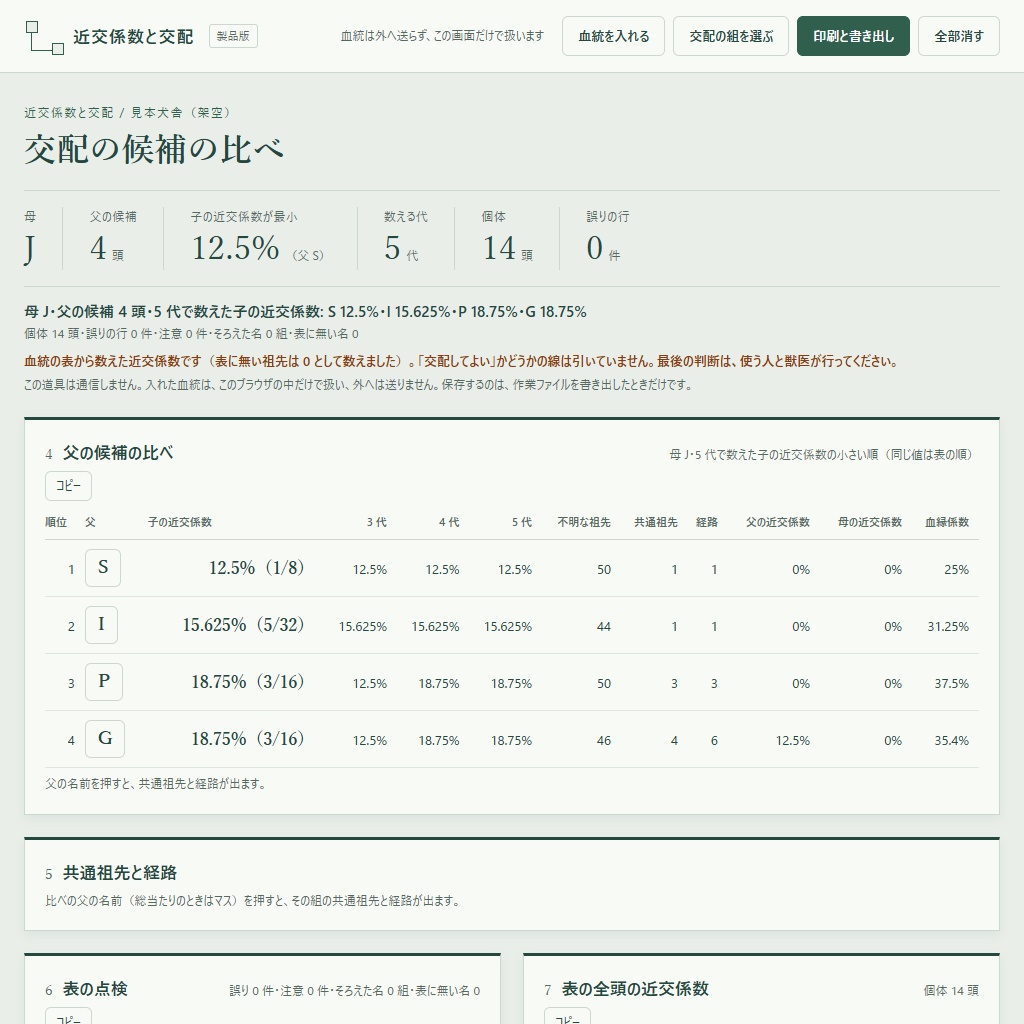Click the 12.5% (1/8) value for S
This screenshot has height=1024, width=1024.
pyautogui.click(x=257, y=568)
